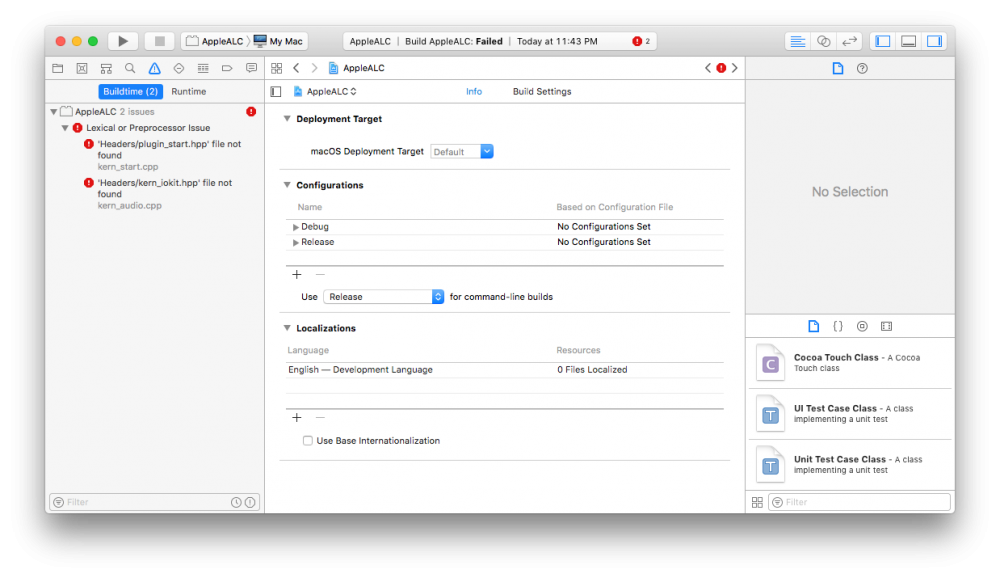Show related items grid in jump bar
Image resolution: width=1000 pixels, height=578 pixels.
[x=277, y=68]
